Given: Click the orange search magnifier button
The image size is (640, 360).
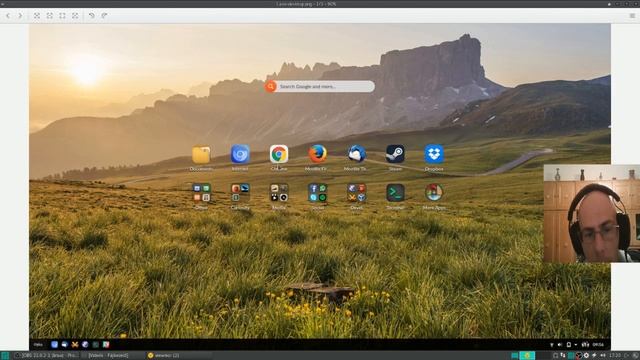Looking at the screenshot, I should point(270,86).
